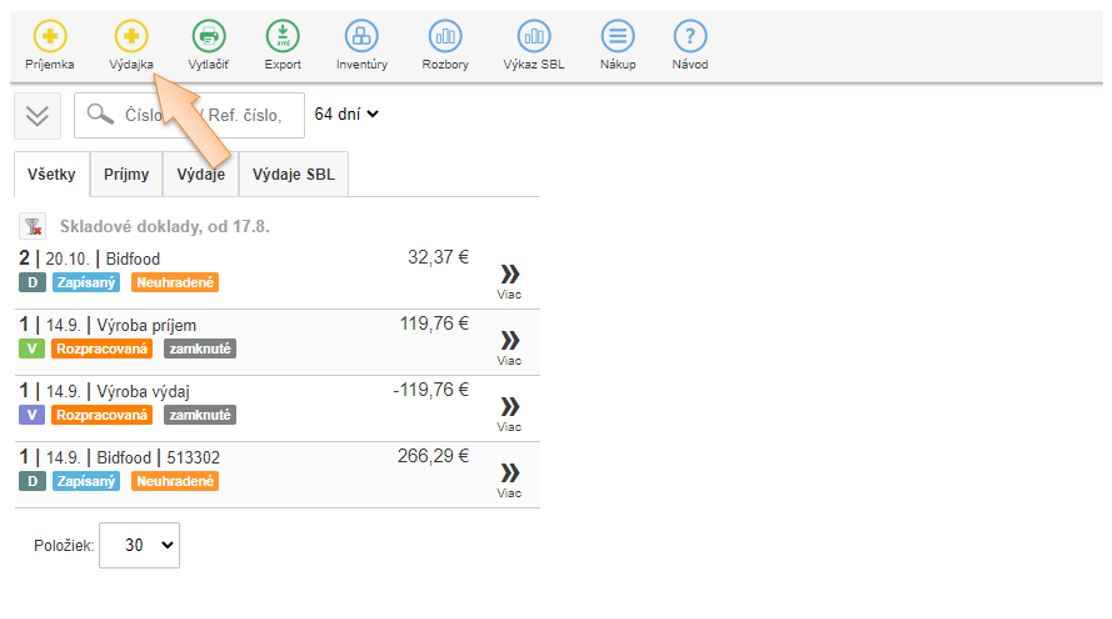Image resolution: width=1112 pixels, height=619 pixels.
Task: Open the Rozbory analysis icon
Action: [445, 37]
